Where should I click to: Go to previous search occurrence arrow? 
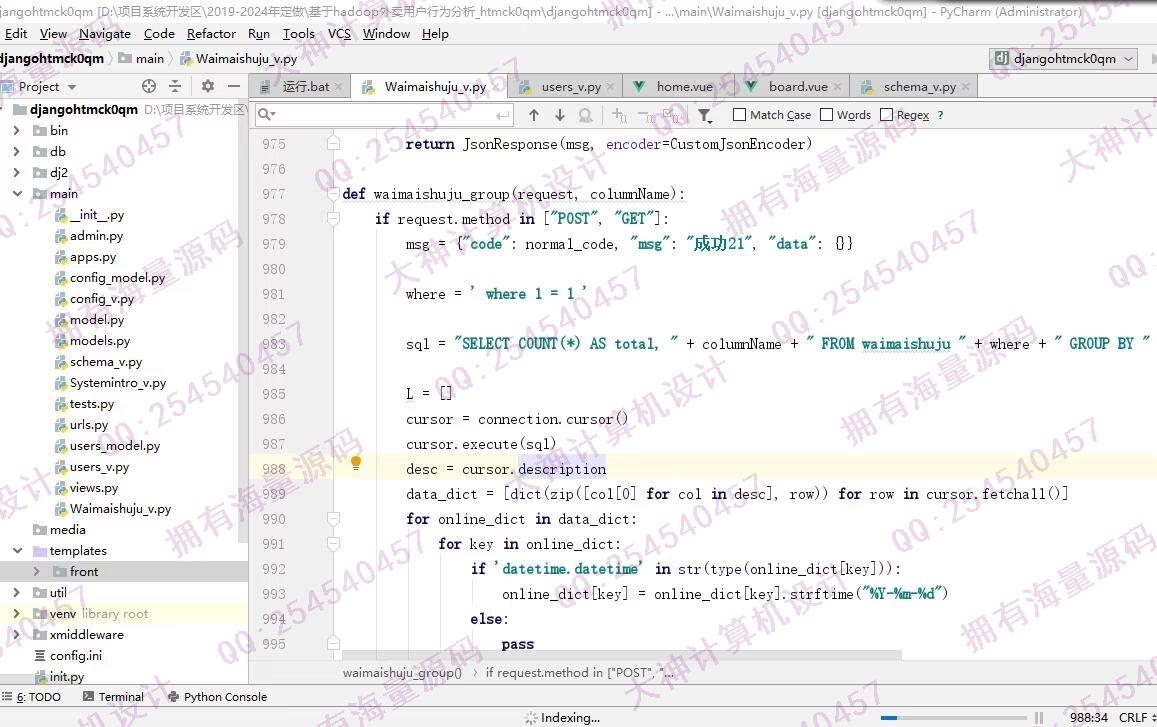coord(534,115)
